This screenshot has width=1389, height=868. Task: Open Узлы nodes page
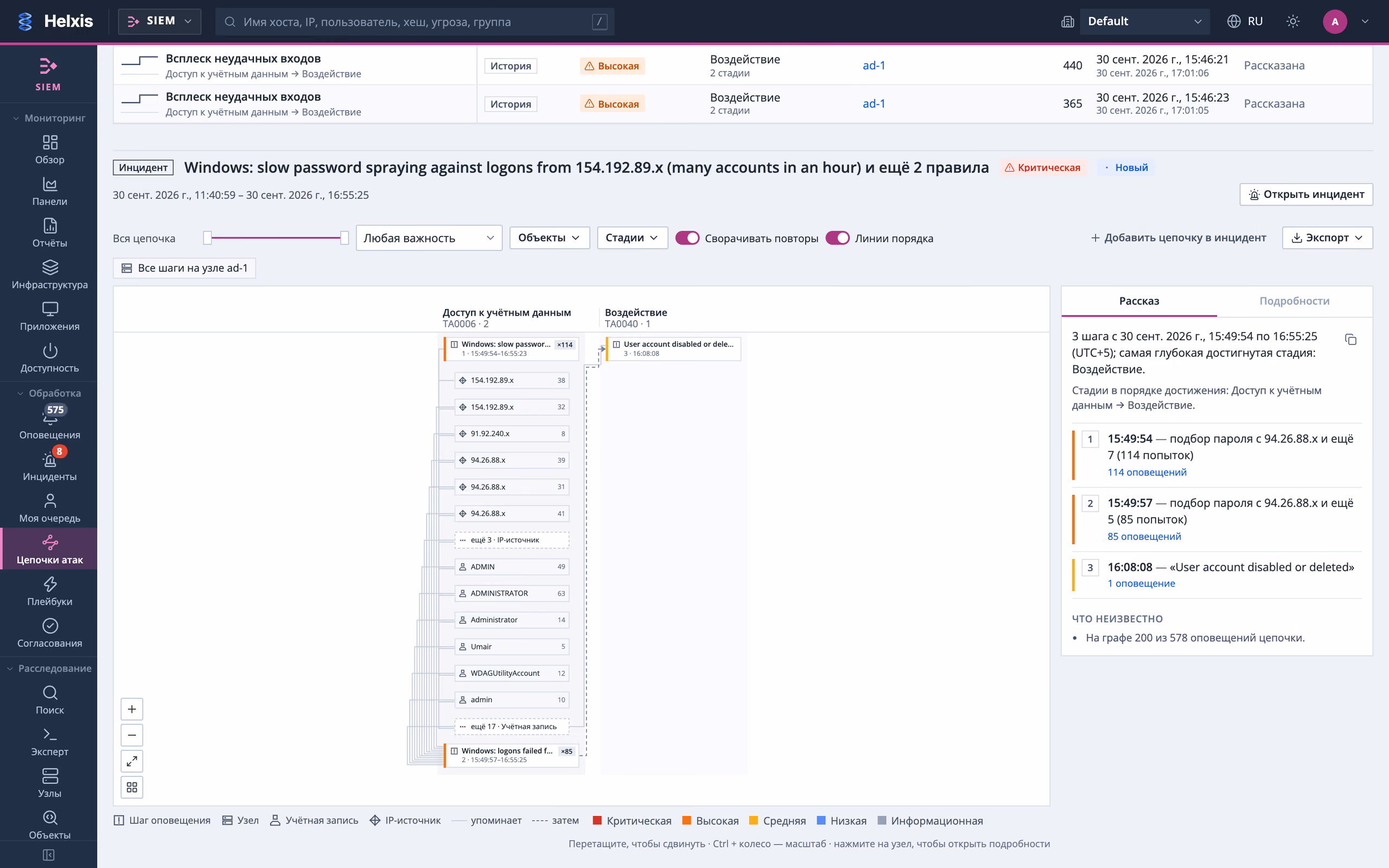pos(49,783)
